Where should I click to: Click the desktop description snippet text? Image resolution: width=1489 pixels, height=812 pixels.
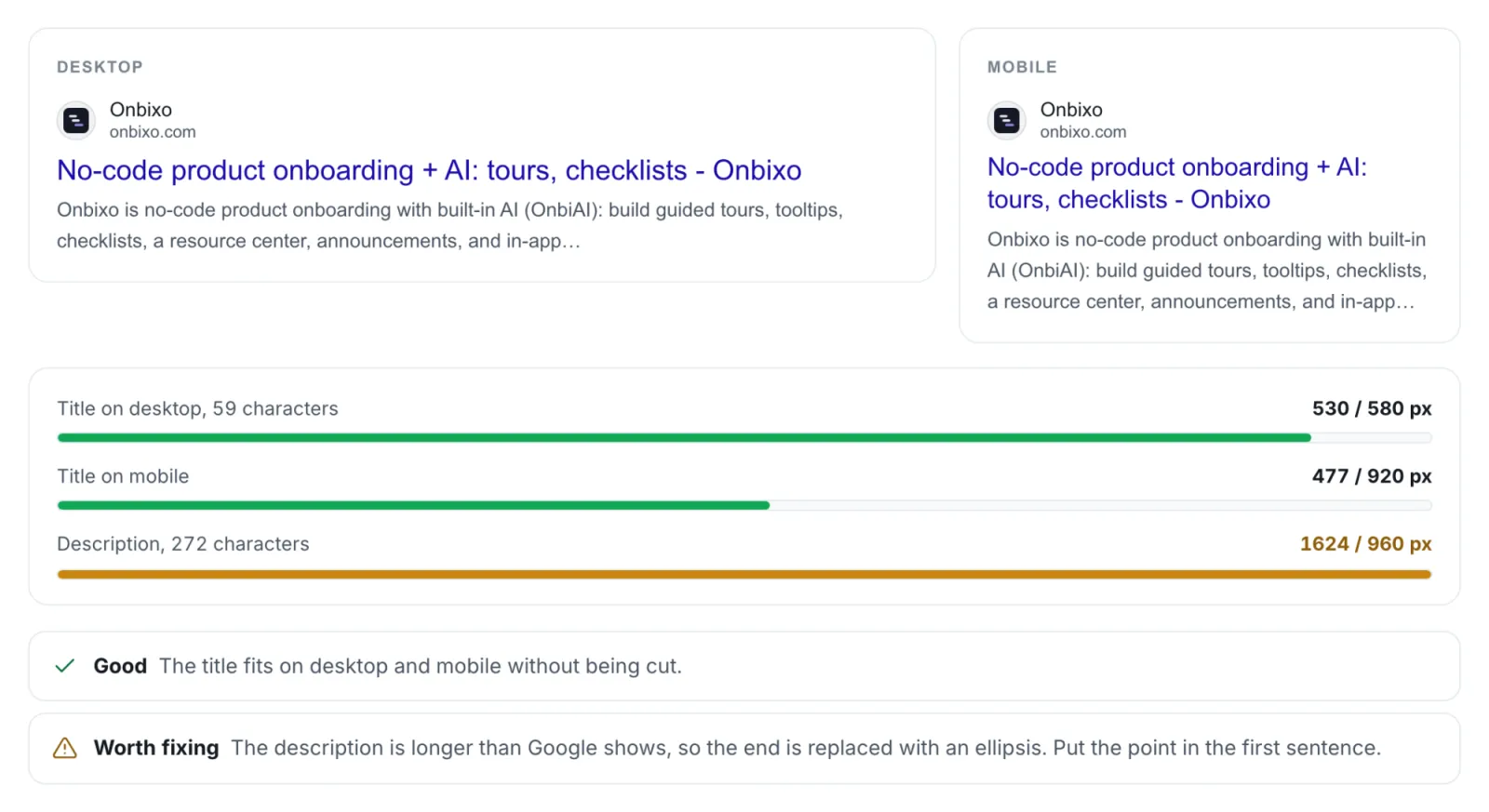(449, 225)
